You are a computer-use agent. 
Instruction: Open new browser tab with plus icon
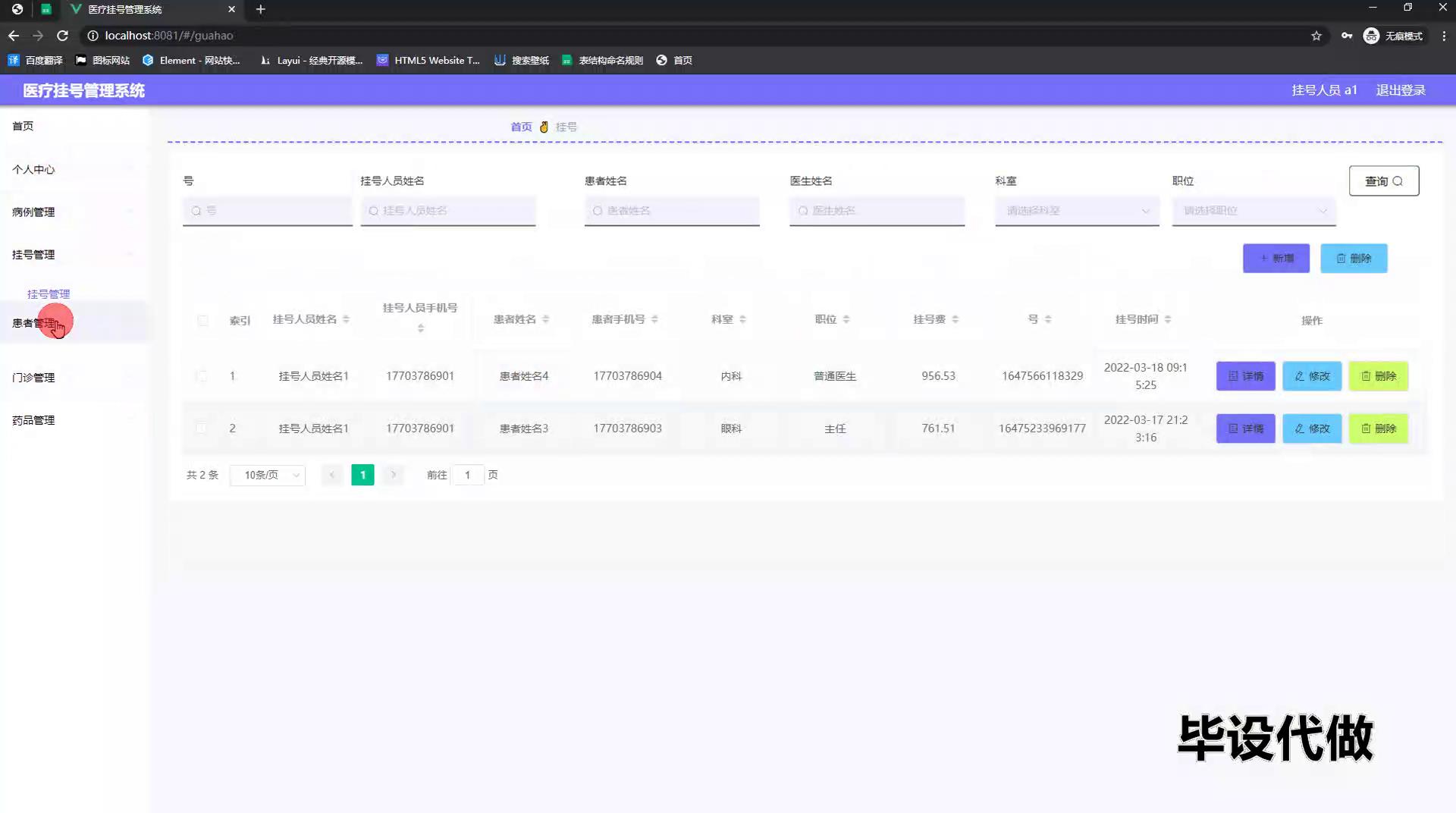[260, 9]
